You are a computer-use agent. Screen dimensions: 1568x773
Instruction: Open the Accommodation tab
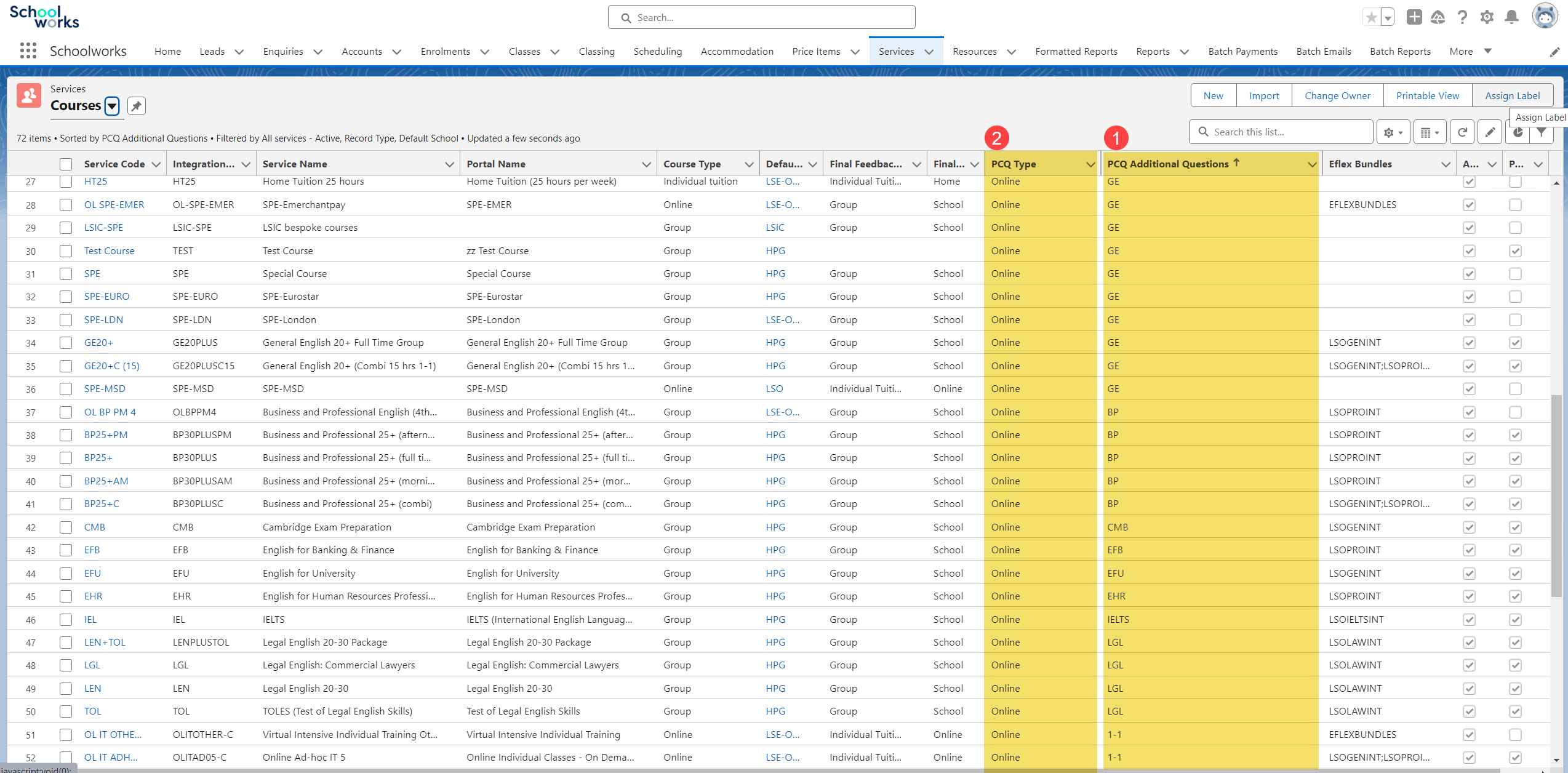[x=737, y=52]
